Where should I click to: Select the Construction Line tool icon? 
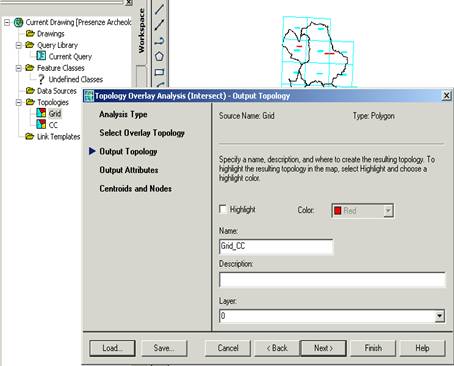(x=159, y=25)
